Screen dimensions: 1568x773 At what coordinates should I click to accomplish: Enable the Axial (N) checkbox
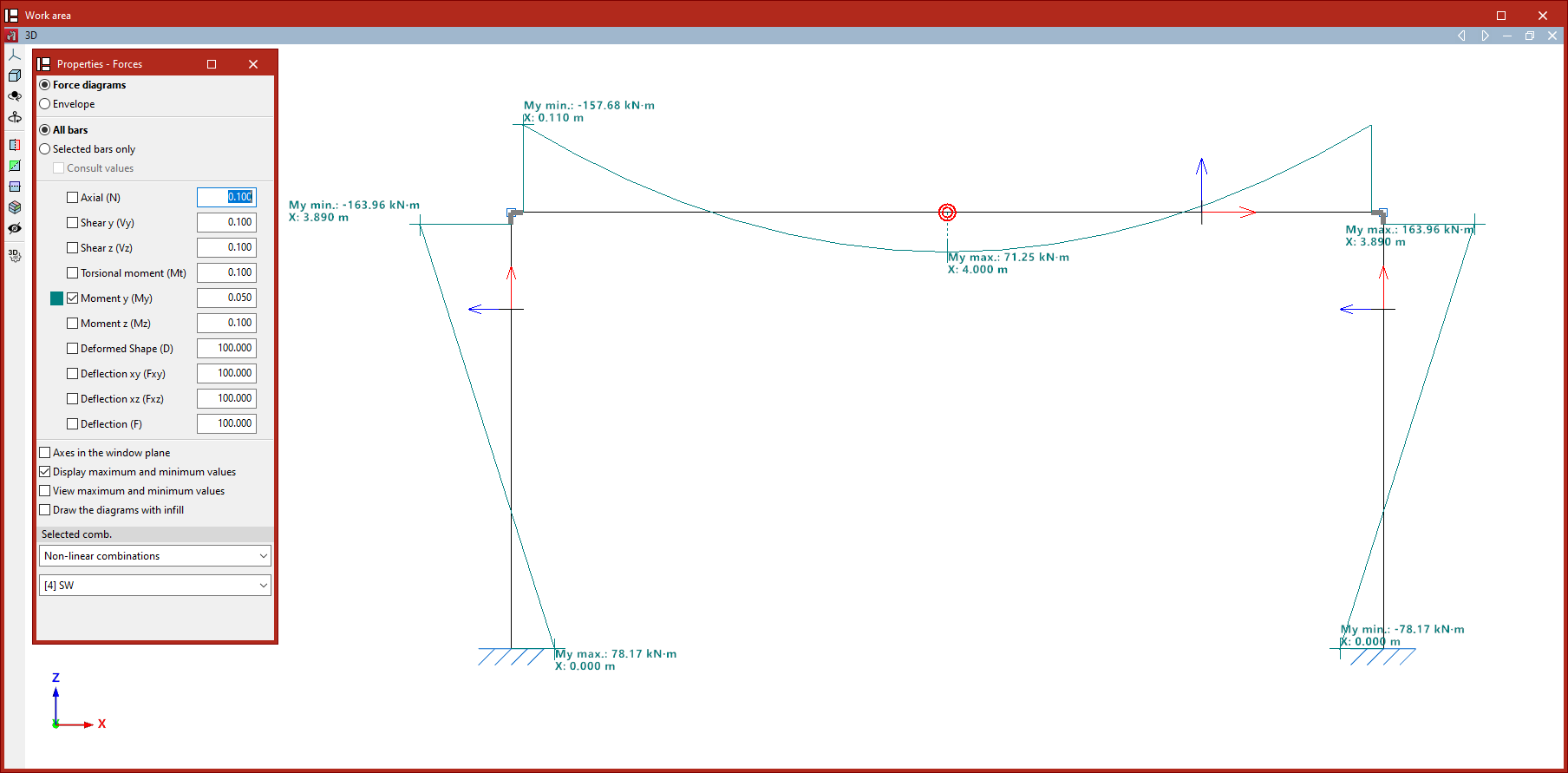pos(73,198)
